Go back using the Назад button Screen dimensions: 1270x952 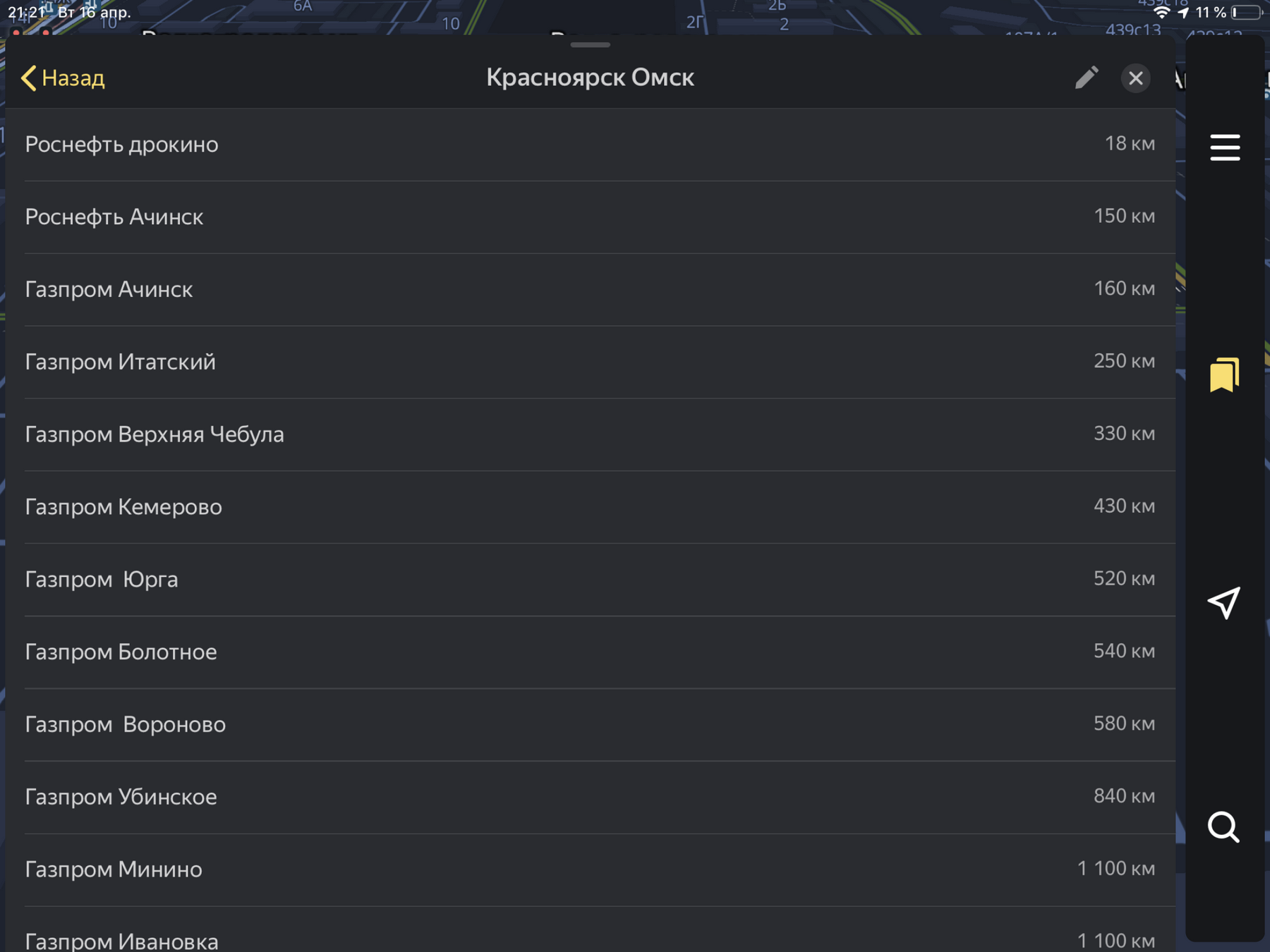pos(63,78)
